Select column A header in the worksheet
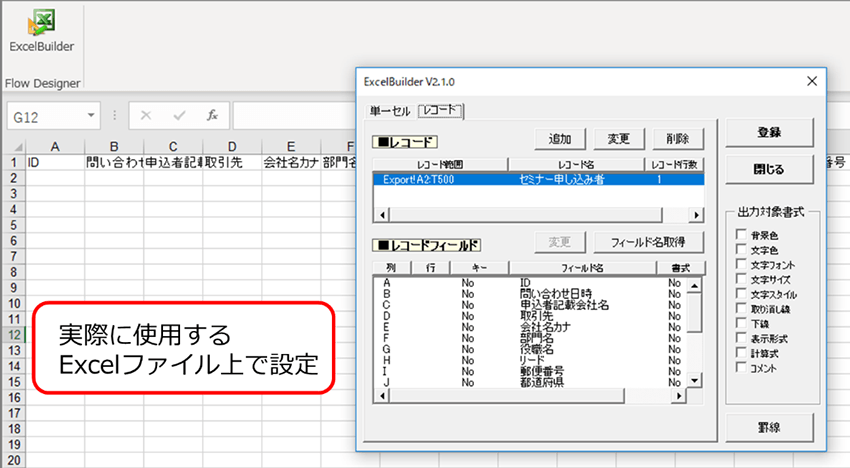 click(x=55, y=146)
